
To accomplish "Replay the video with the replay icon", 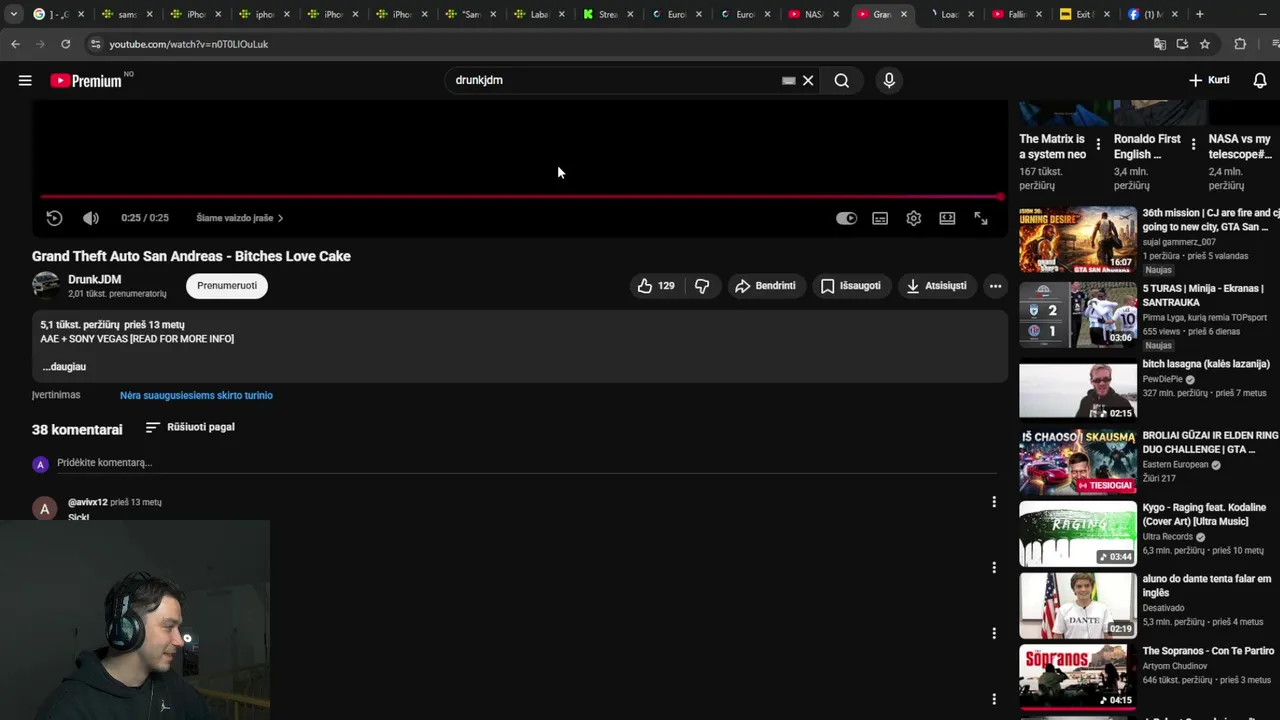I will (x=54, y=218).
